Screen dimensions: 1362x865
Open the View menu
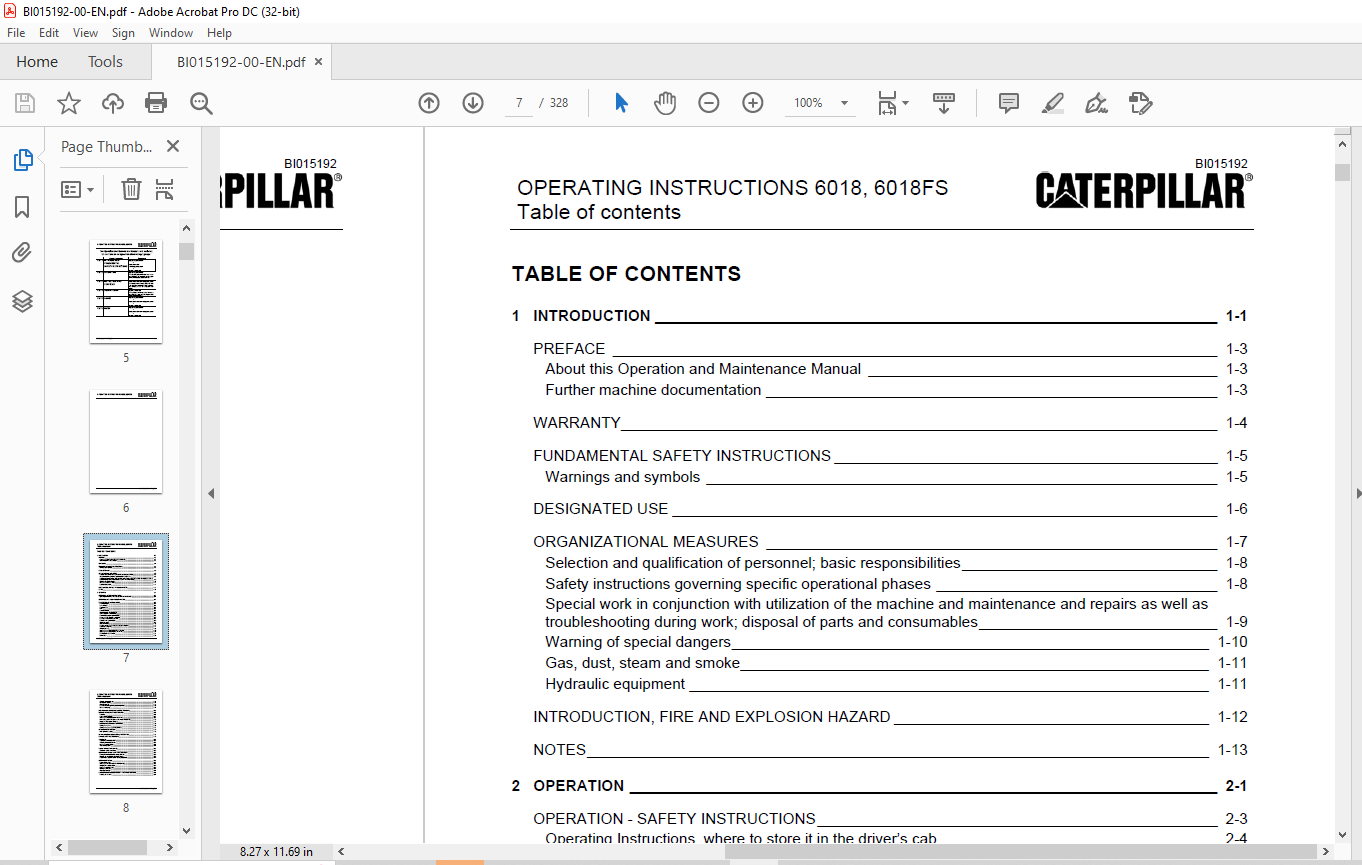tap(85, 33)
